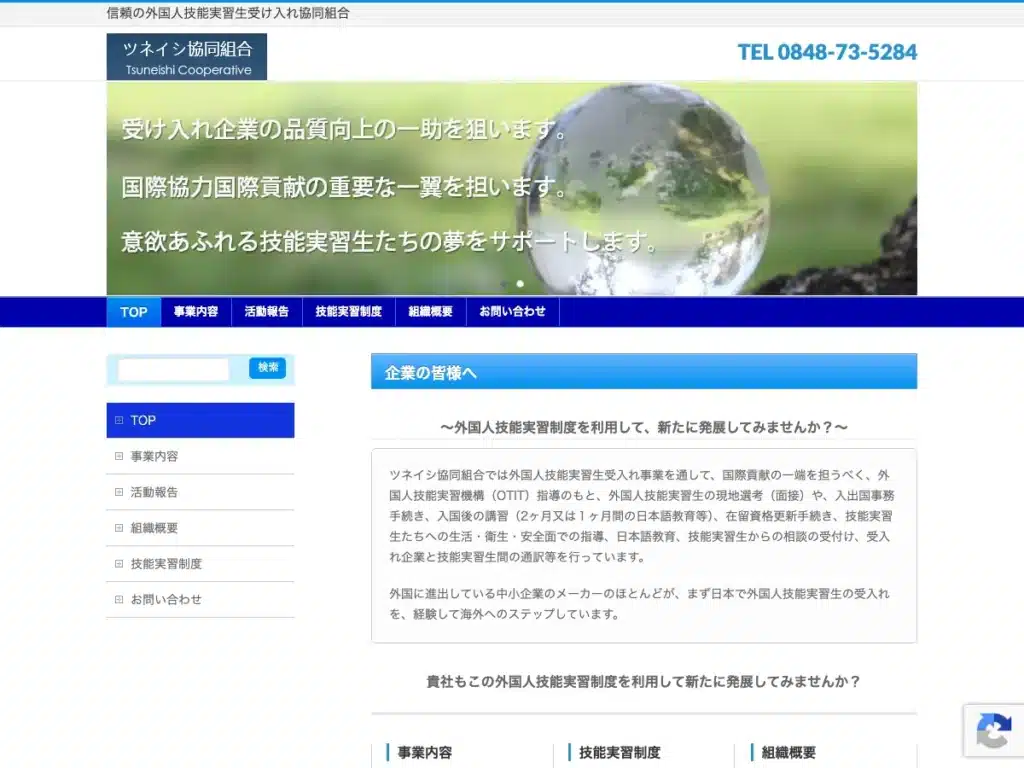The width and height of the screenshot is (1024, 768).
Task: Click paragraph starting ツネイシ協同組合では外国人技能実習生
Action: [x=643, y=516]
